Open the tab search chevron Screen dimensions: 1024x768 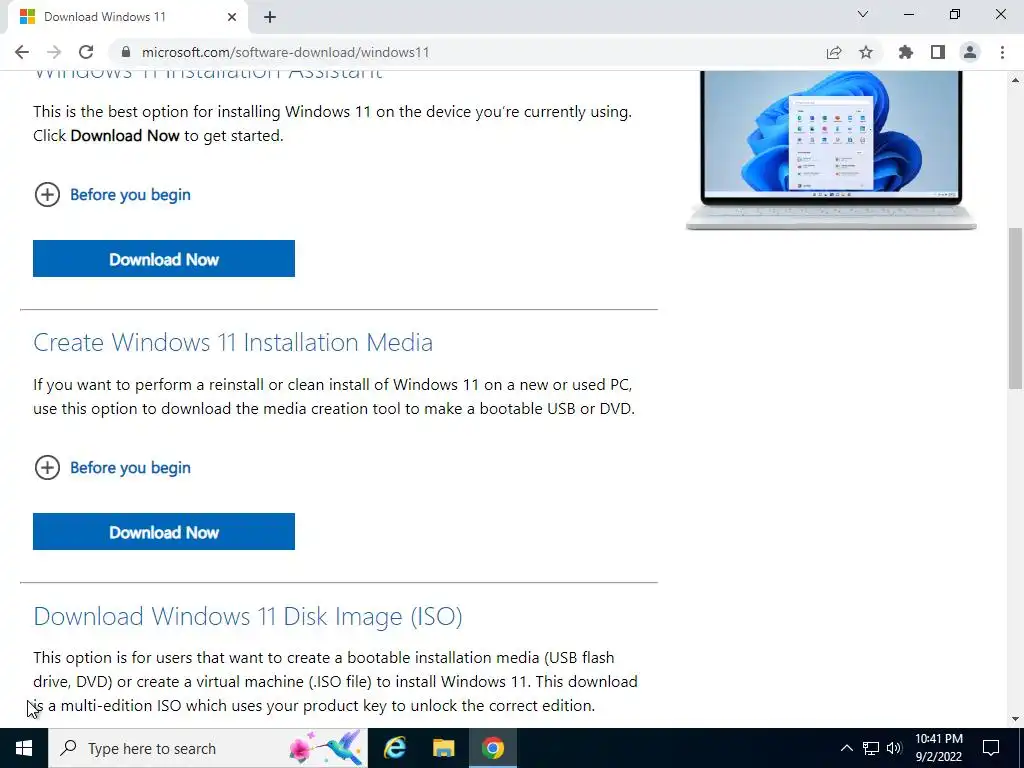pos(863,14)
